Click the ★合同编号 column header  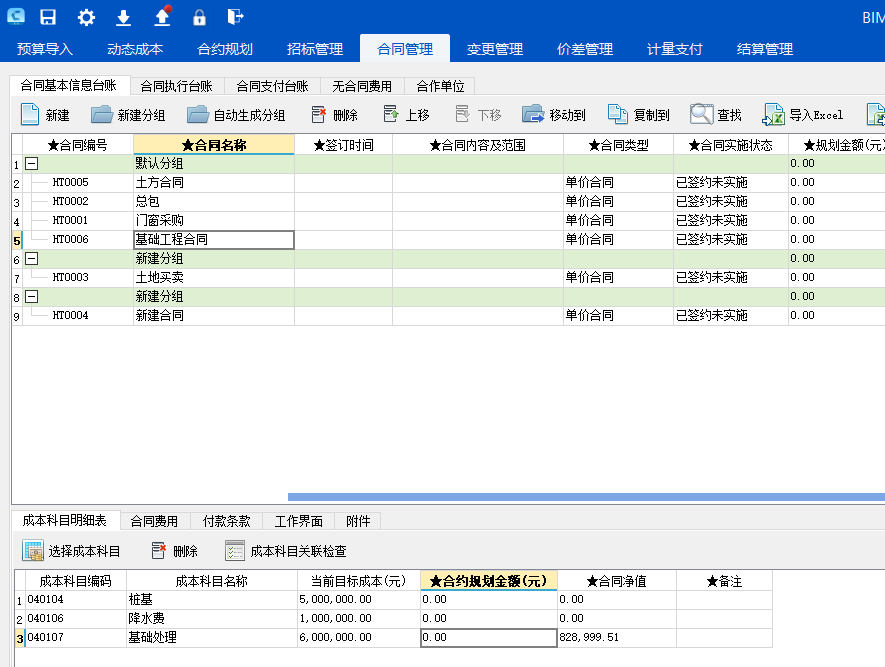[78, 145]
